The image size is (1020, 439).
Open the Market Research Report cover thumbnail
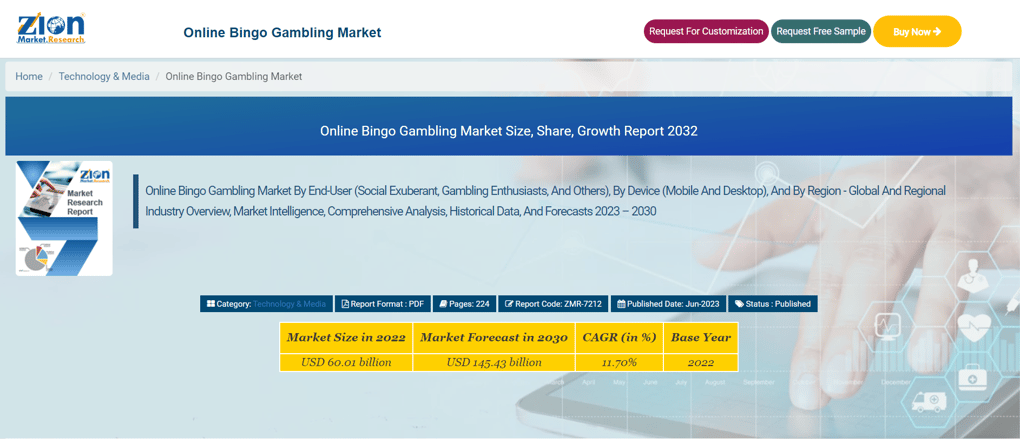pos(64,219)
